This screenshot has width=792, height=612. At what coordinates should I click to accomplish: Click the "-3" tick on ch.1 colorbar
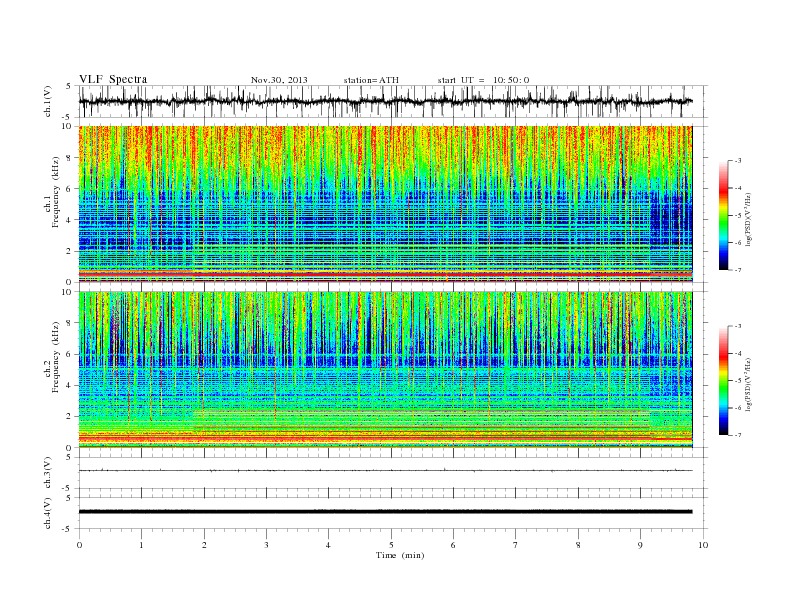(738, 161)
